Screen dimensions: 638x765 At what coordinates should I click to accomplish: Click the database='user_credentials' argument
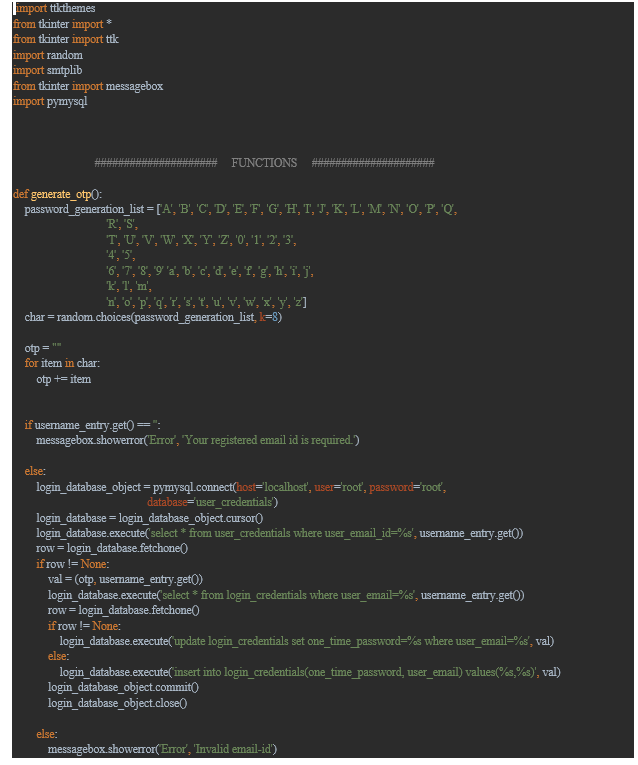212,502
